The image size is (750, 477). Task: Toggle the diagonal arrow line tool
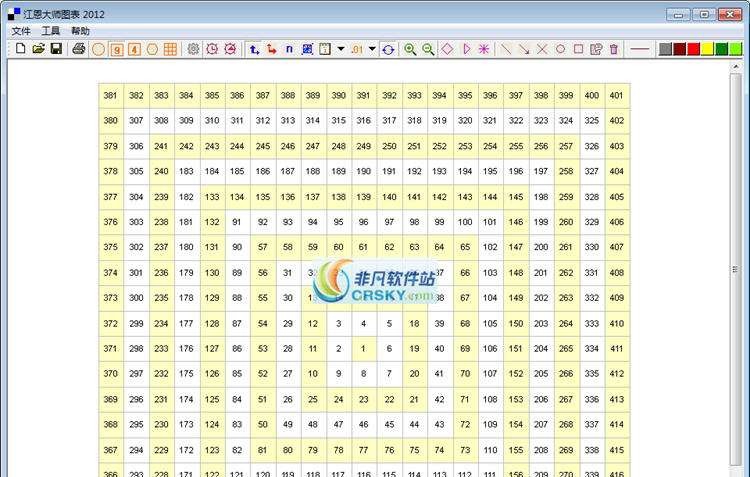pos(524,48)
